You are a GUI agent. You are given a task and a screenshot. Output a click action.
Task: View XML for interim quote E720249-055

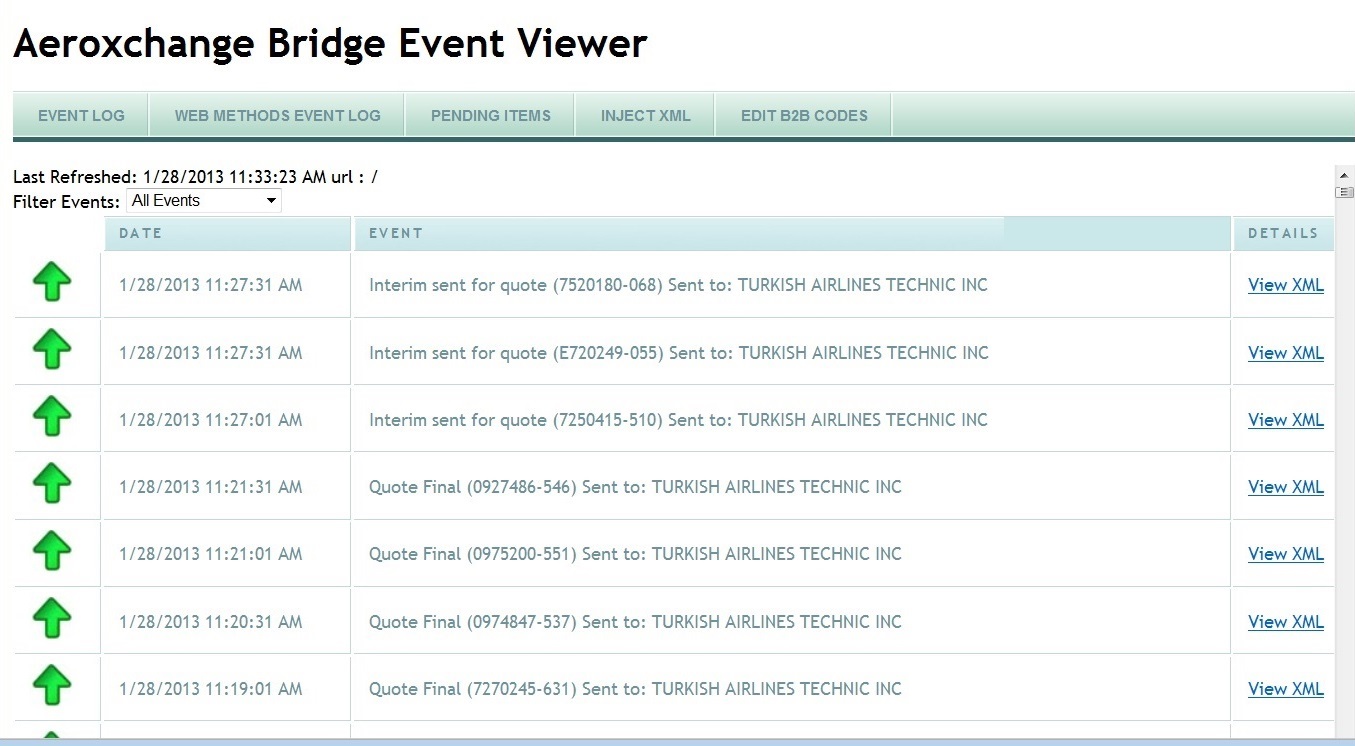pyautogui.click(x=1286, y=353)
